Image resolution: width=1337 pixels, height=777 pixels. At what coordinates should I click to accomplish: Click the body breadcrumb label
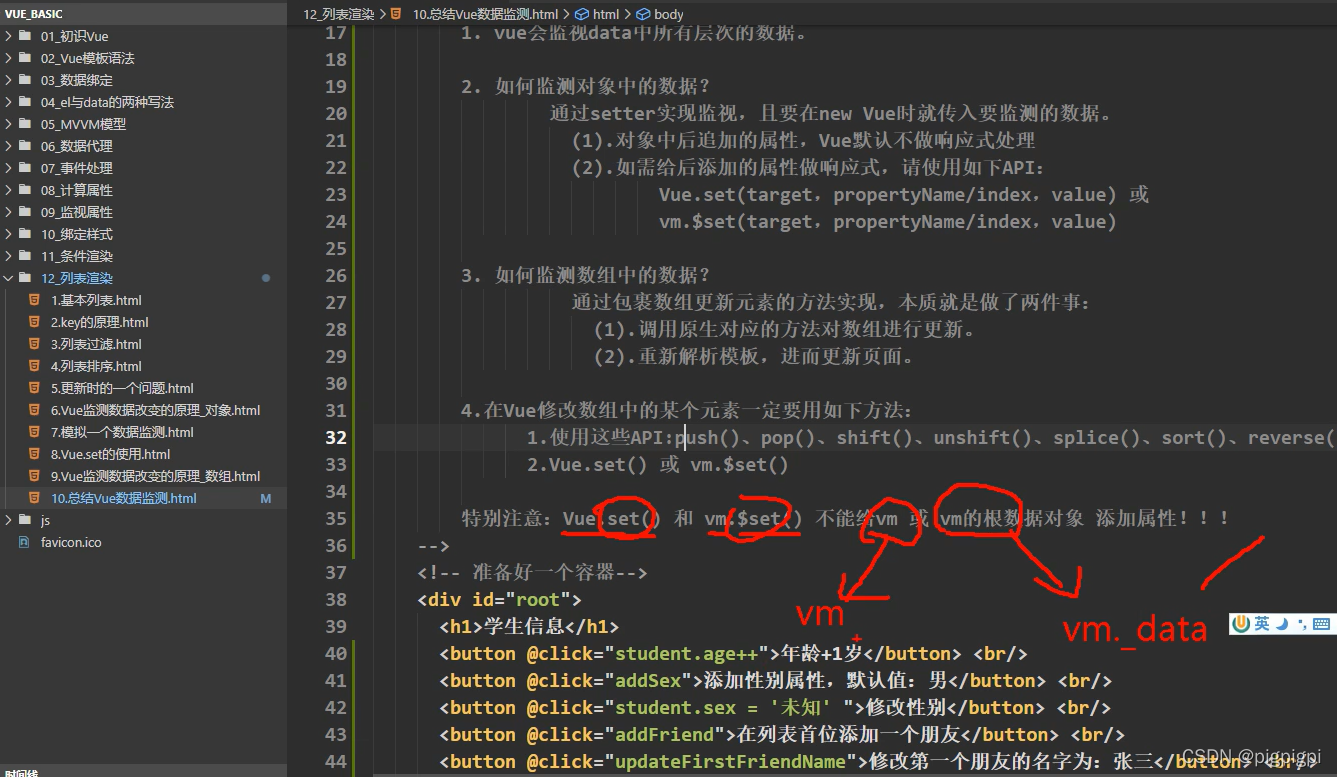[669, 14]
